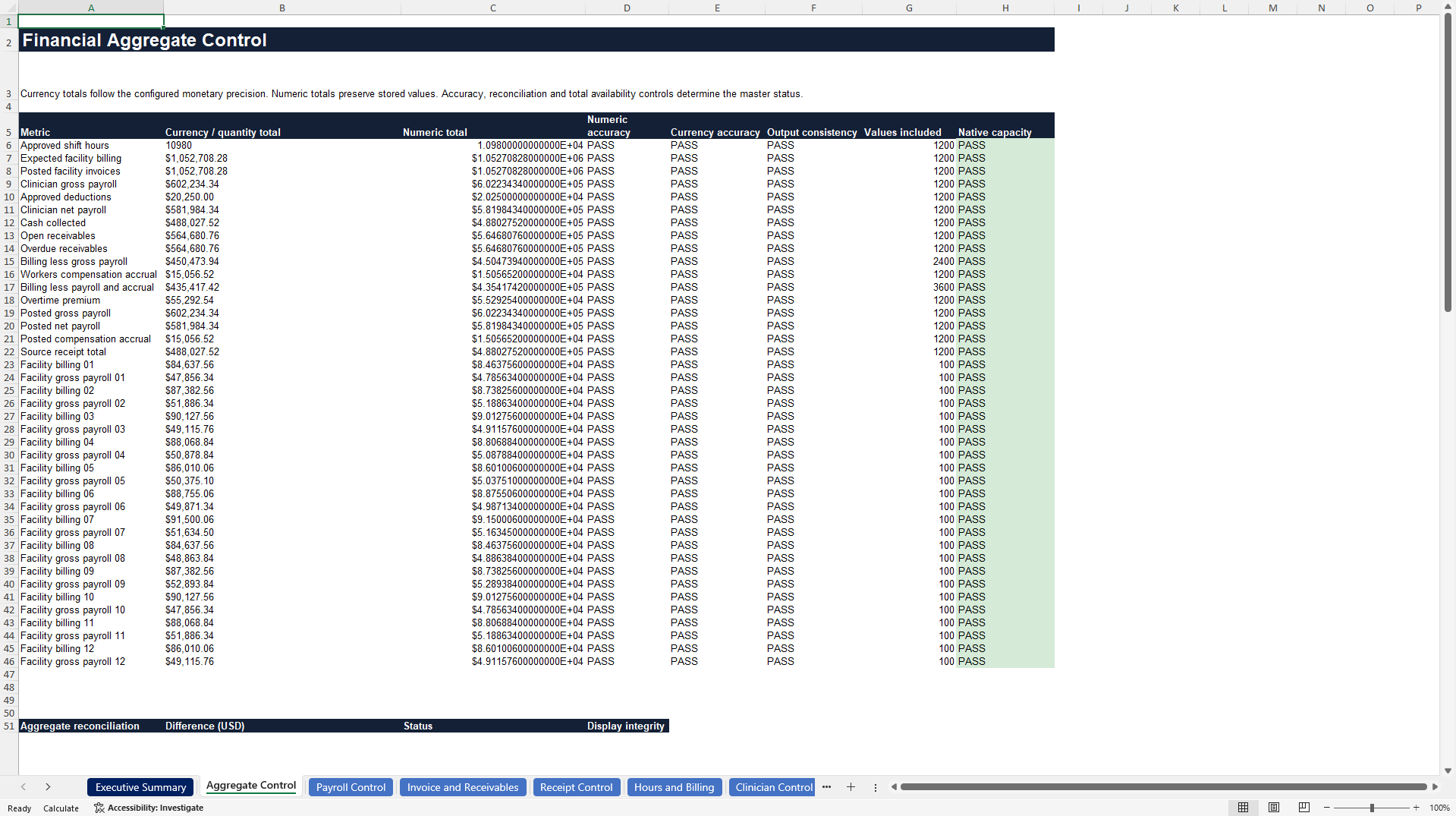The width and height of the screenshot is (1456, 816).
Task: Go to previous sheet tab arrow
Action: point(24,787)
